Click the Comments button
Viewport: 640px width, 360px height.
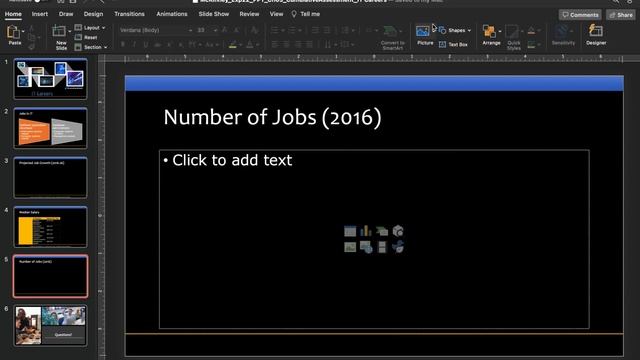[580, 15]
